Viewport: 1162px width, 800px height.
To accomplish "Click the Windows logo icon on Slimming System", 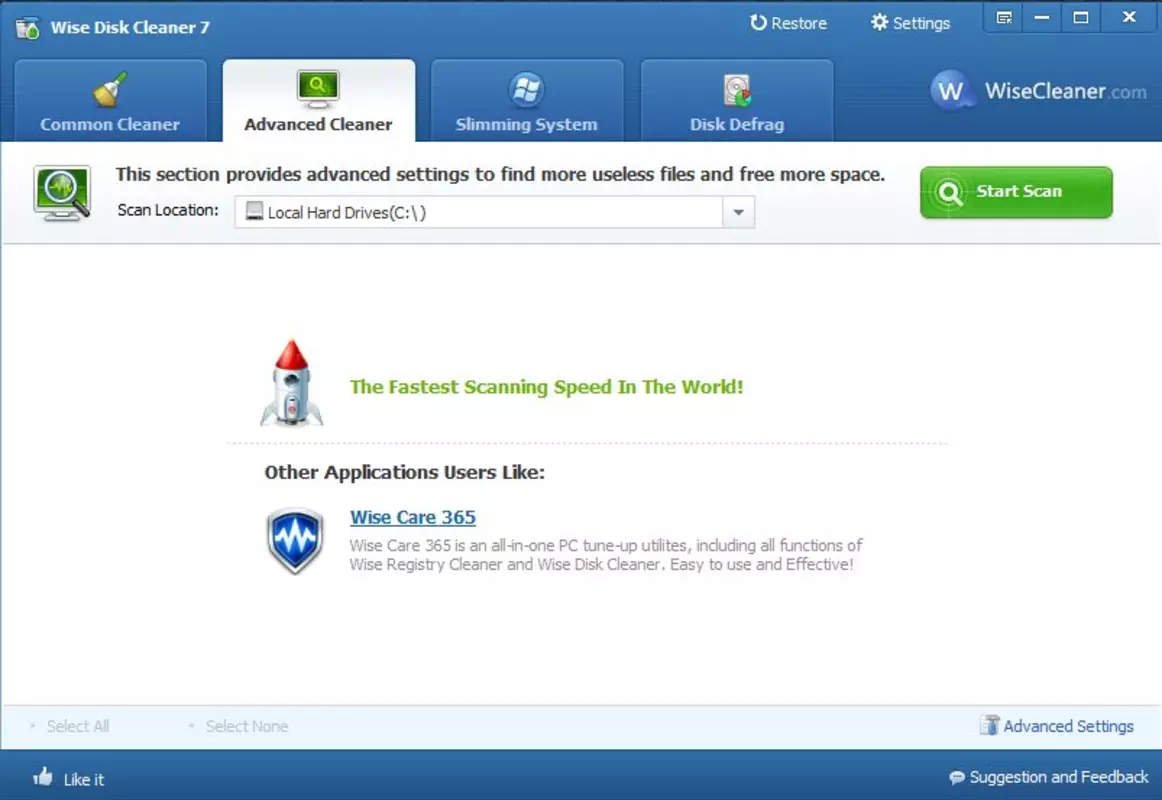I will [x=527, y=90].
